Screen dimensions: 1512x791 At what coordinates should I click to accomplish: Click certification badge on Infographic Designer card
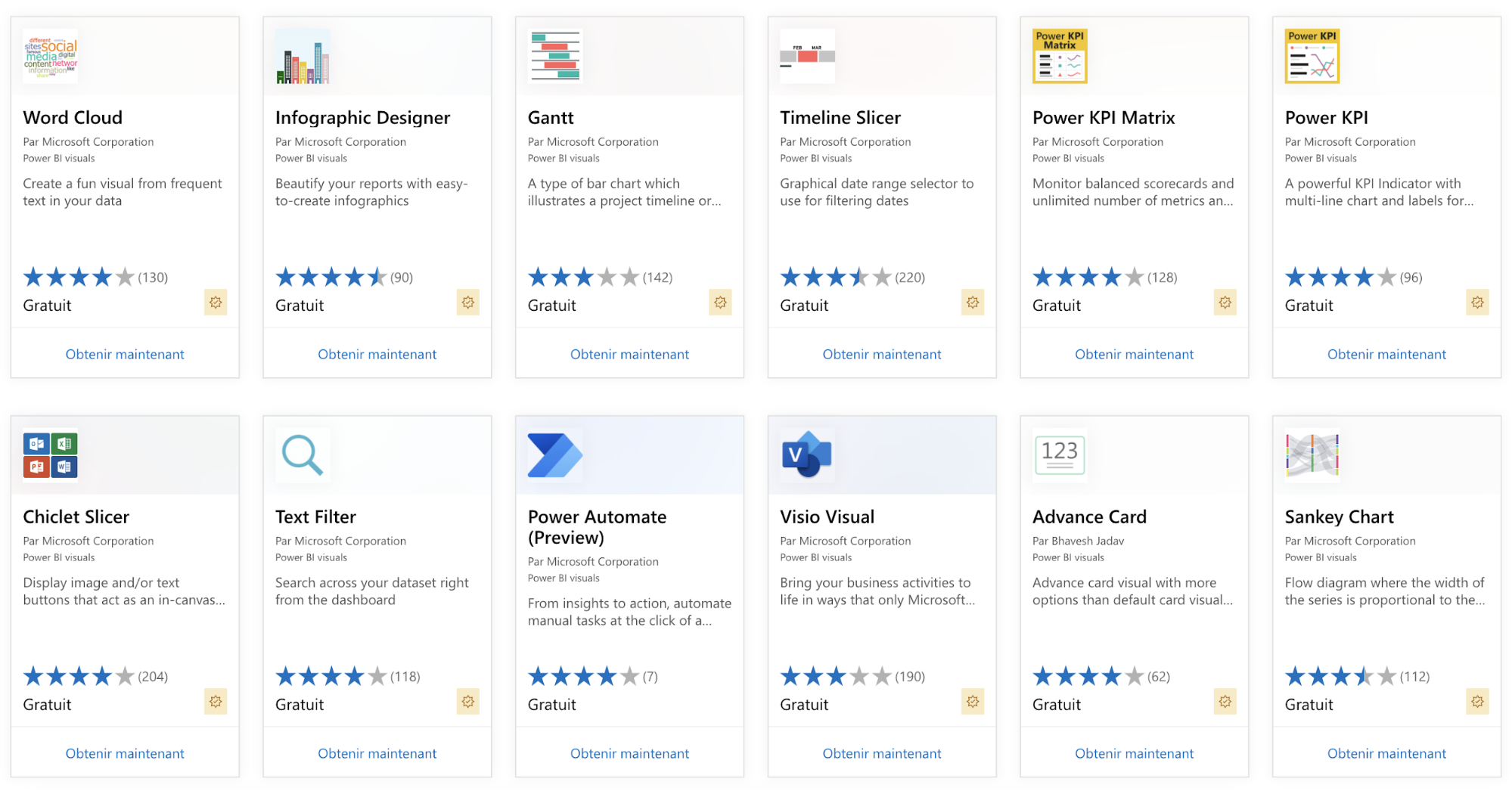pyautogui.click(x=468, y=302)
